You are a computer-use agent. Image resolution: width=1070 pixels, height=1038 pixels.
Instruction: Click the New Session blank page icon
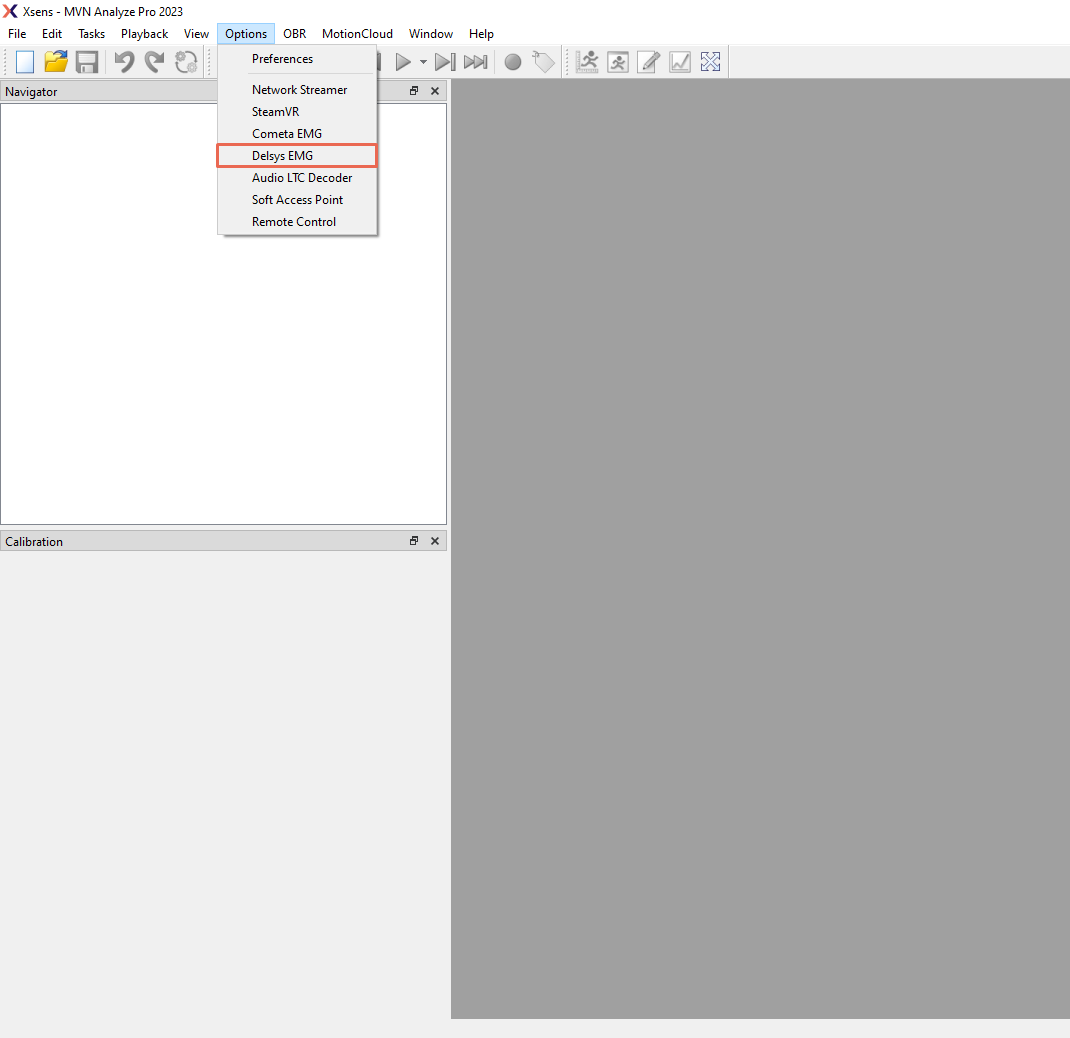tap(25, 62)
